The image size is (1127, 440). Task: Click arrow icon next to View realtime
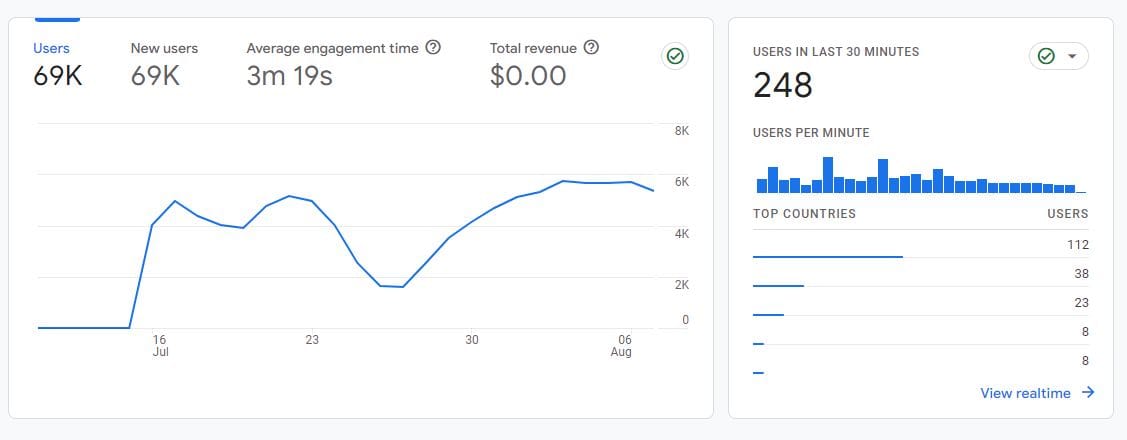coord(1088,393)
